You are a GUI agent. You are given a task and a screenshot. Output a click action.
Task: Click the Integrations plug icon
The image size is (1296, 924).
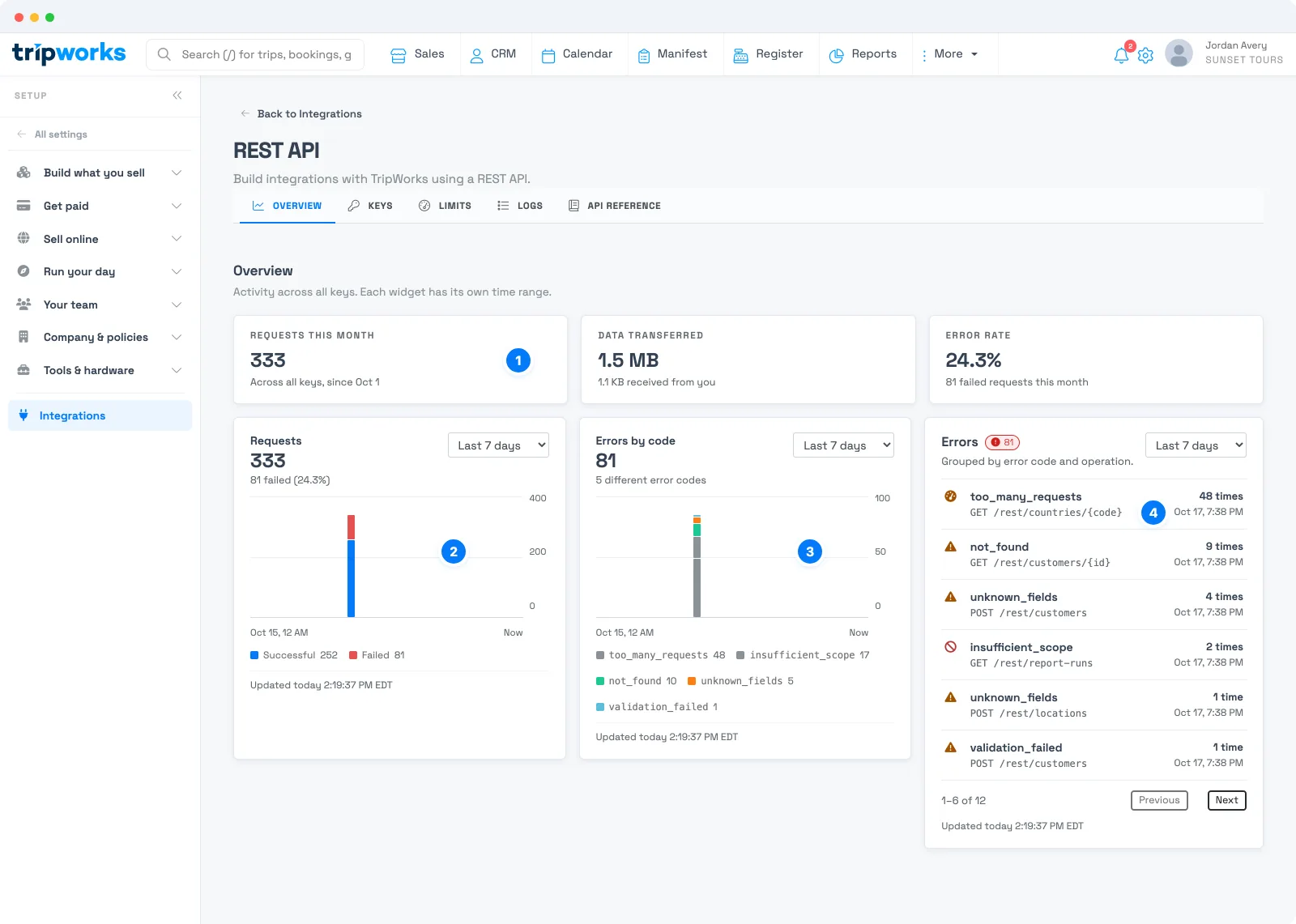[23, 415]
